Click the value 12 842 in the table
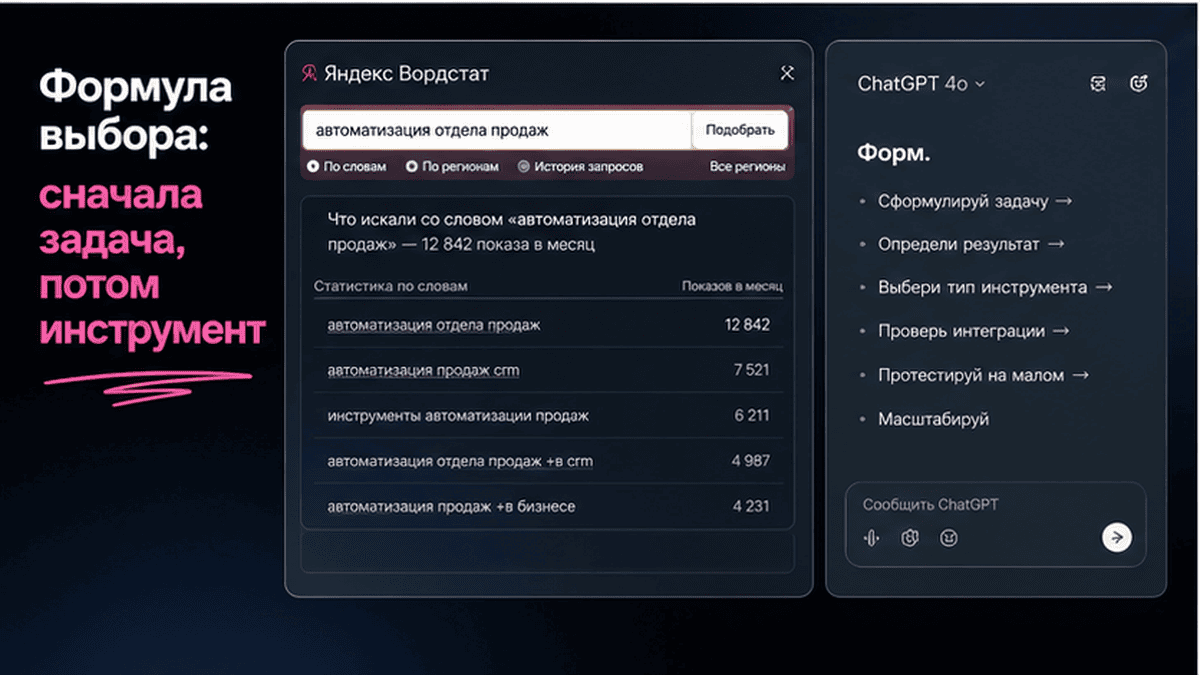 pos(747,325)
